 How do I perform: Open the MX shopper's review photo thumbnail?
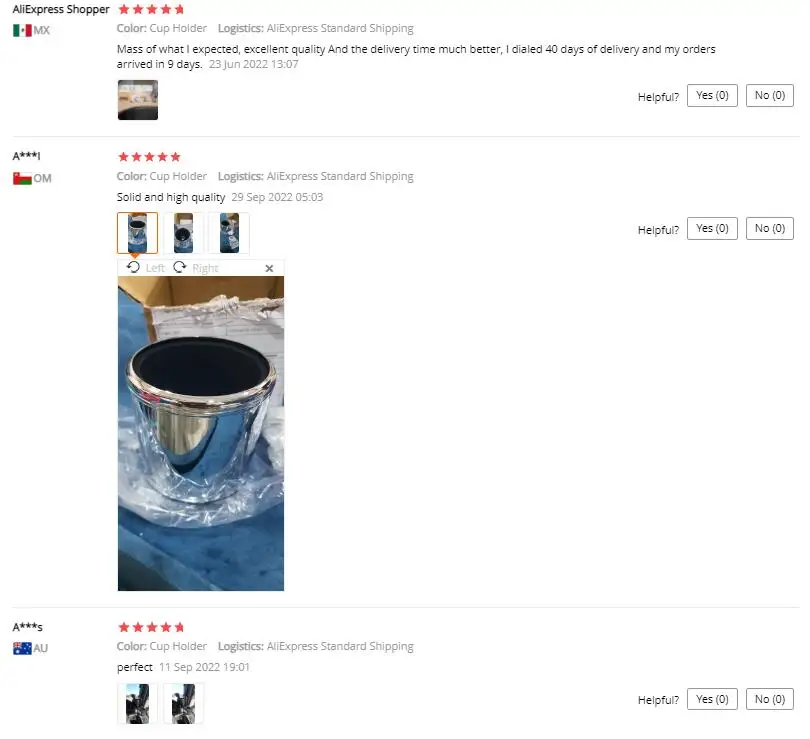click(137, 100)
